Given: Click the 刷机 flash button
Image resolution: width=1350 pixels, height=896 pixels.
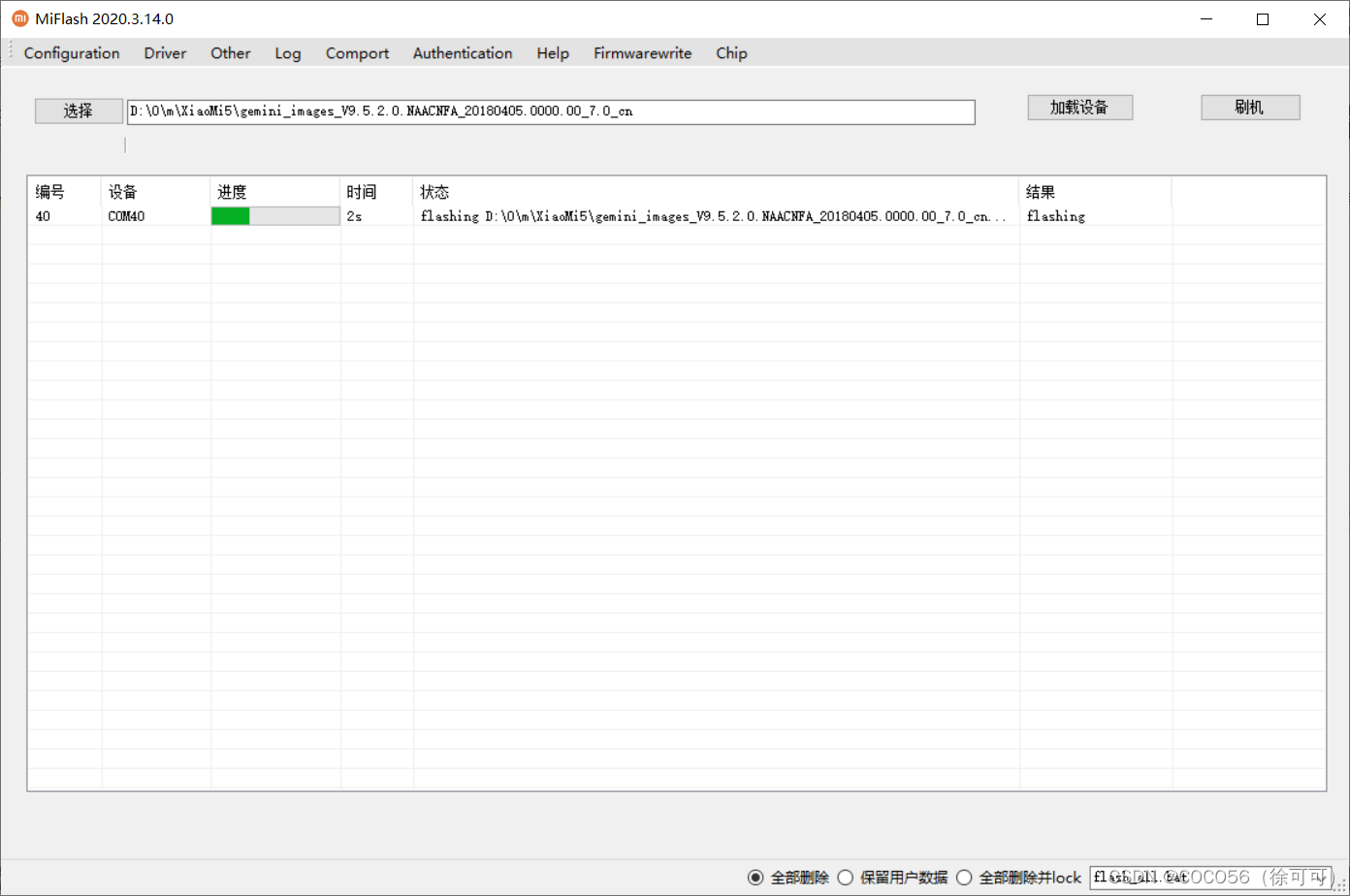Looking at the screenshot, I should (1250, 108).
